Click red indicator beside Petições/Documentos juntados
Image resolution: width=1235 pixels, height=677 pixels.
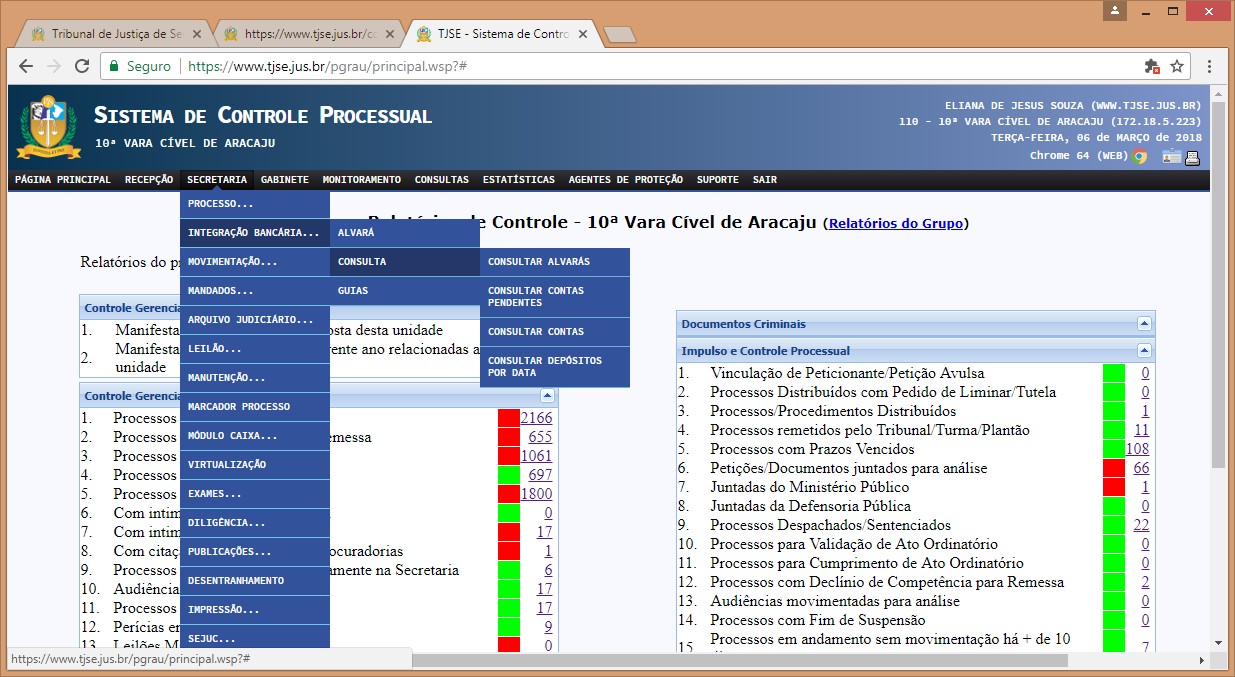[x=1113, y=468]
